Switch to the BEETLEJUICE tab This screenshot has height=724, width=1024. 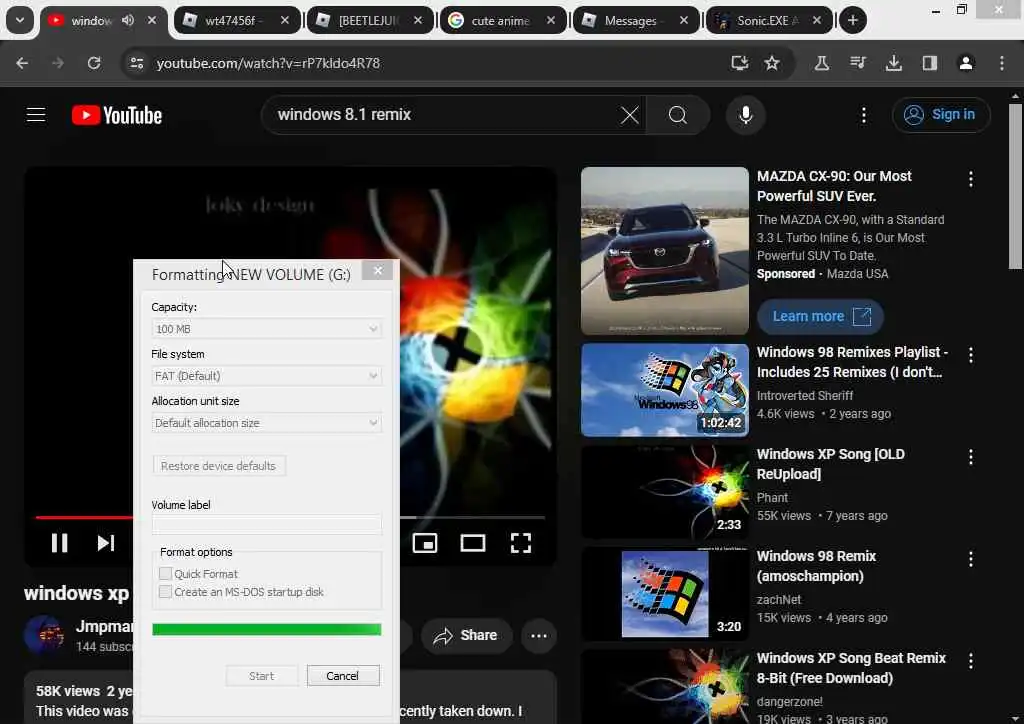point(370,20)
